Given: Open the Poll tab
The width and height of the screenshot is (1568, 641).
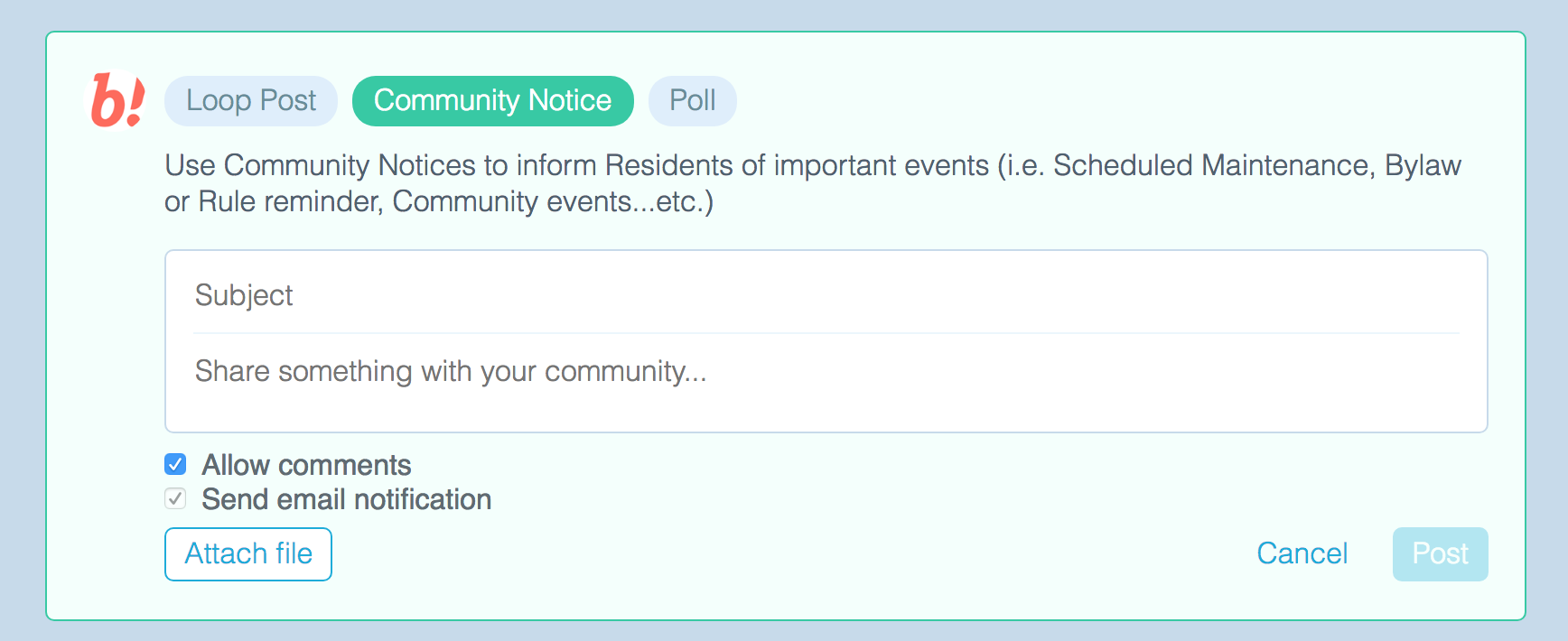Looking at the screenshot, I should click(692, 100).
